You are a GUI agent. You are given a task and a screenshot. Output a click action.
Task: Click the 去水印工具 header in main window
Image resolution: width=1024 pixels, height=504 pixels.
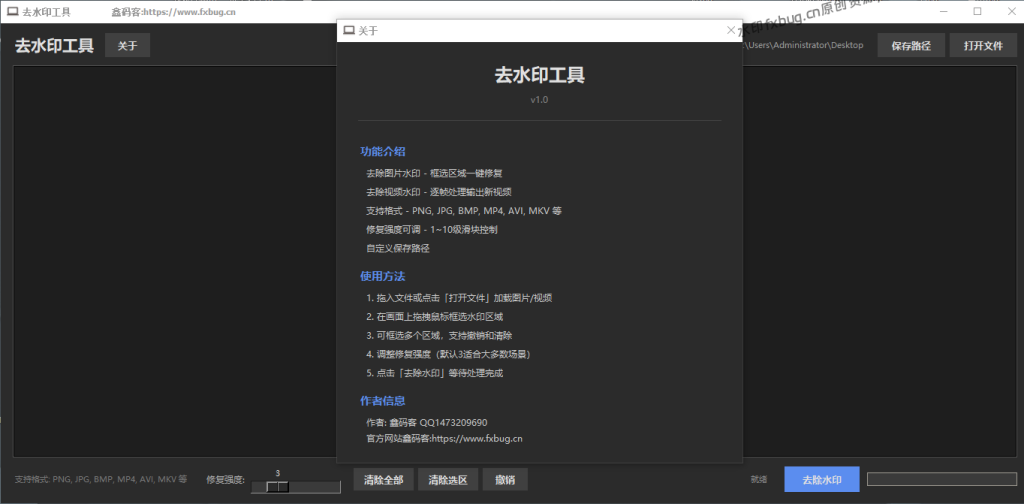coord(54,46)
